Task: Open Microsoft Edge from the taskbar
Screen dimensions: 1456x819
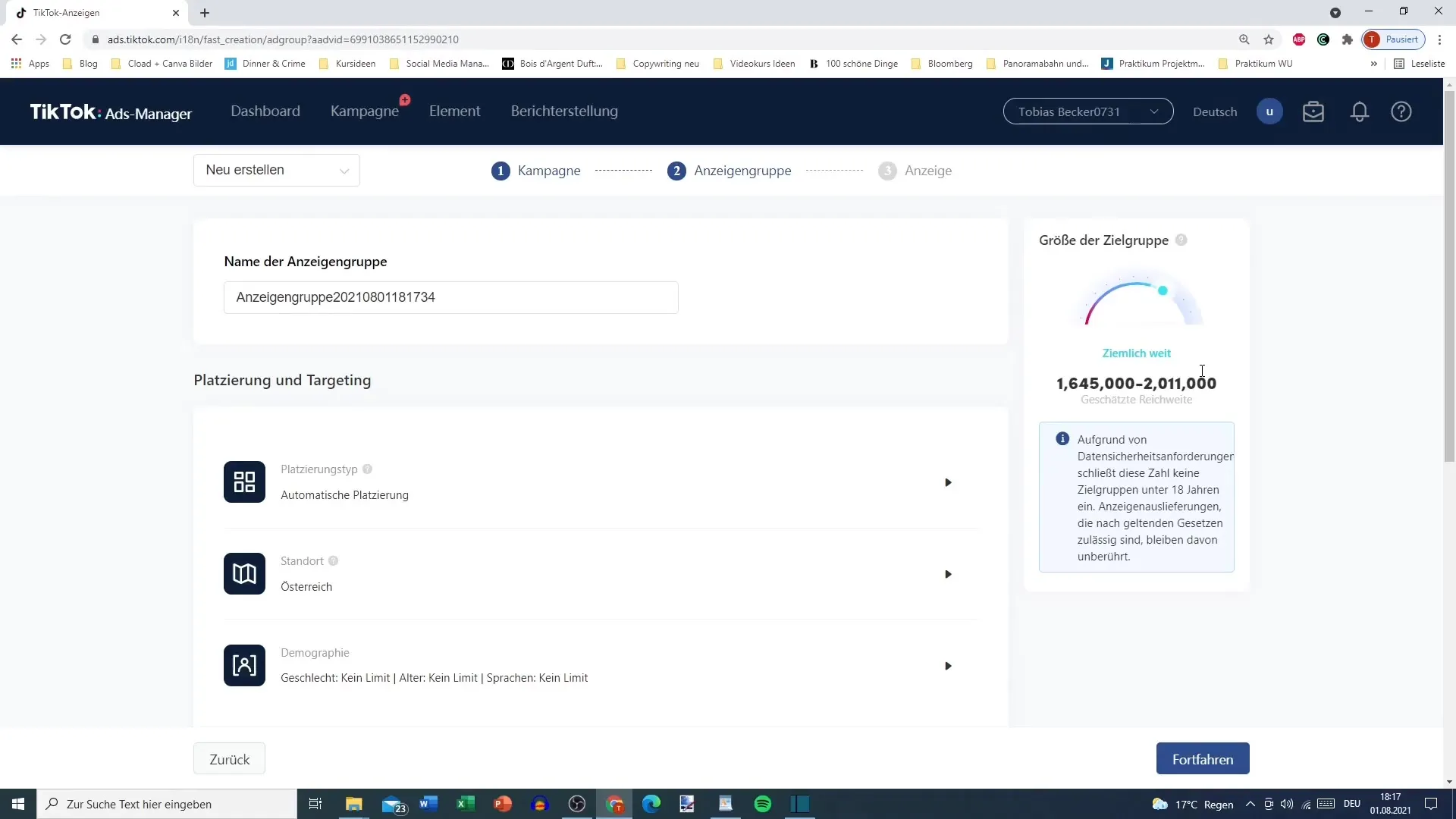Action: click(651, 804)
